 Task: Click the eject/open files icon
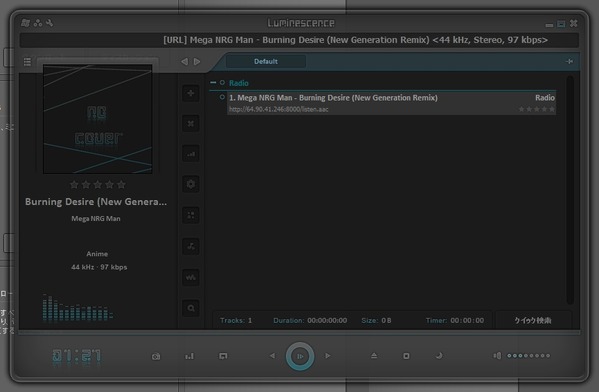(374, 356)
